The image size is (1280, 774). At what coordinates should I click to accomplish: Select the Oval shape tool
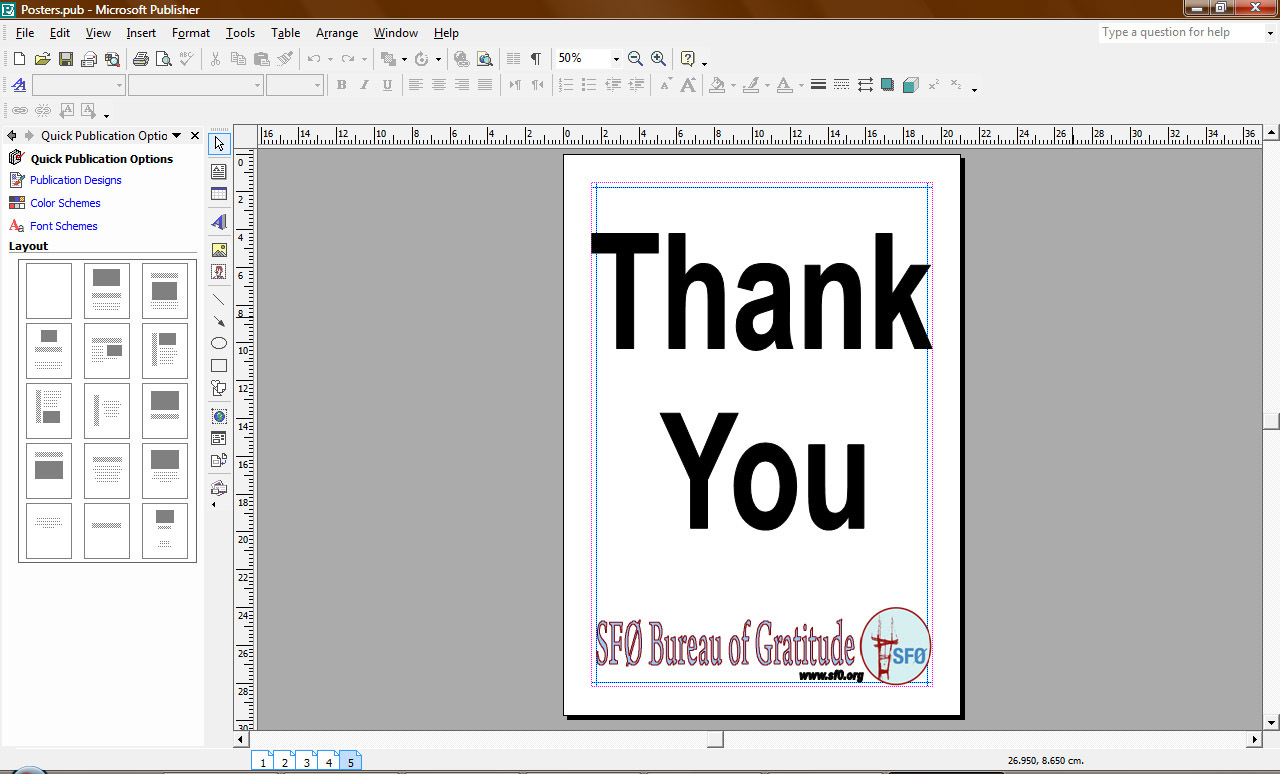(x=219, y=343)
